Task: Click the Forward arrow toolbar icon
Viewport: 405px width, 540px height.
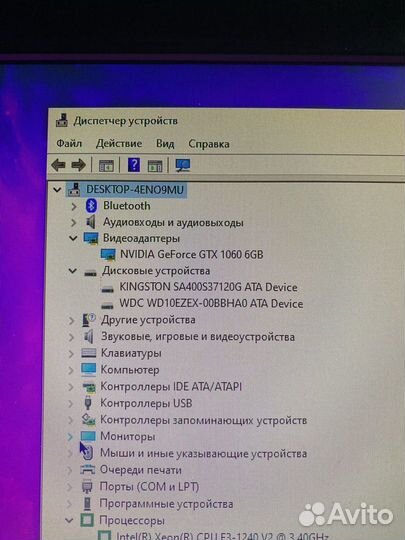Action: [79, 165]
